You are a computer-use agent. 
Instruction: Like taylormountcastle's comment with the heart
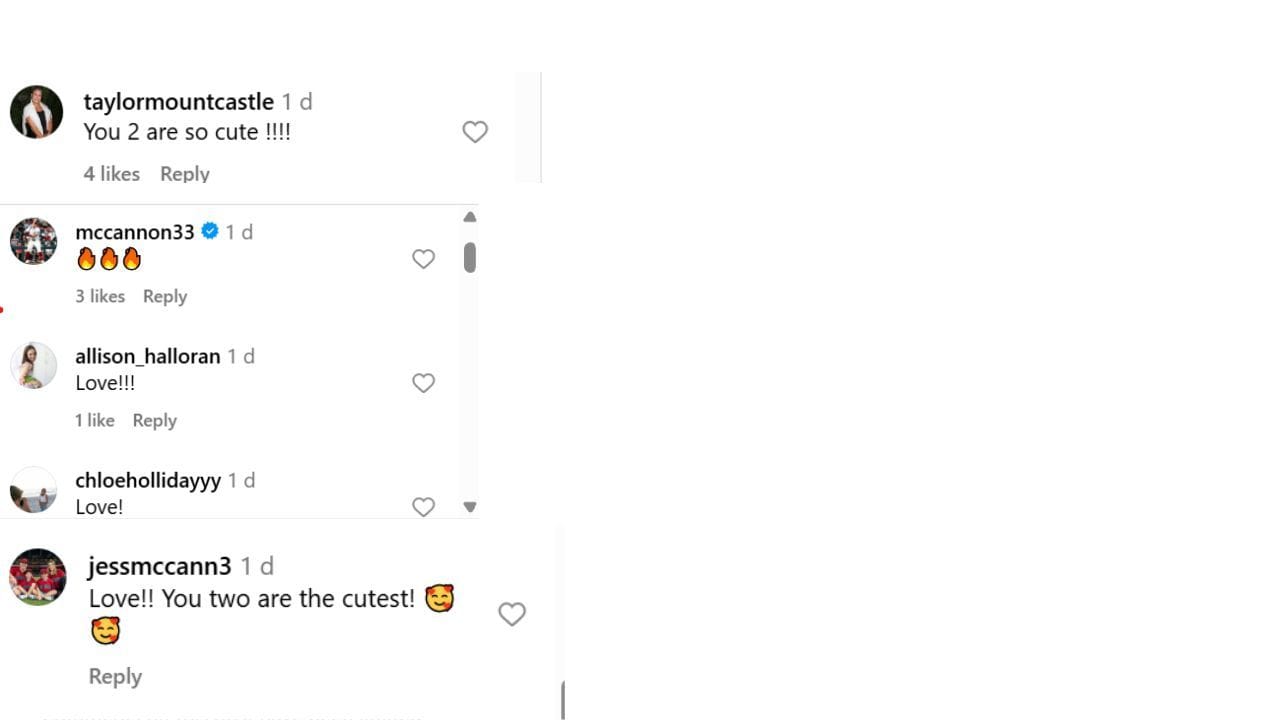pyautogui.click(x=475, y=132)
